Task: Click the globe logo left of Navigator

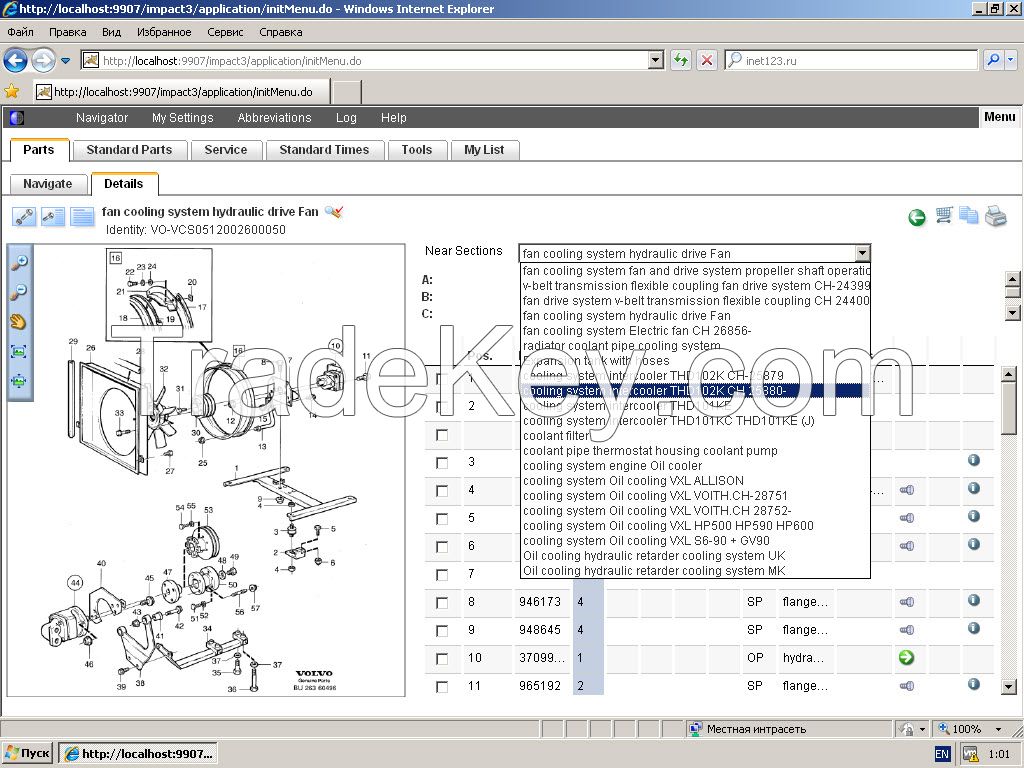Action: coord(17,118)
